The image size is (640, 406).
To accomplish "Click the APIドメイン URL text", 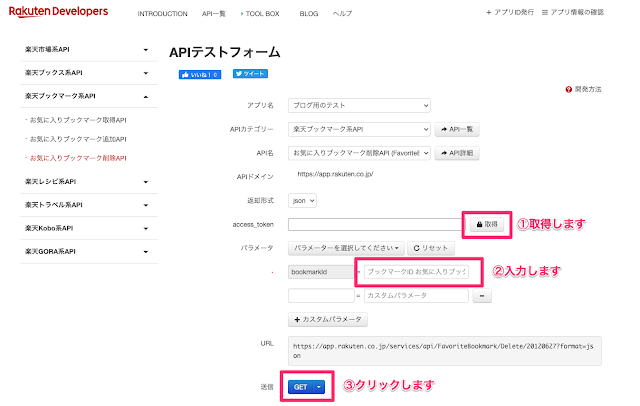I will (336, 174).
